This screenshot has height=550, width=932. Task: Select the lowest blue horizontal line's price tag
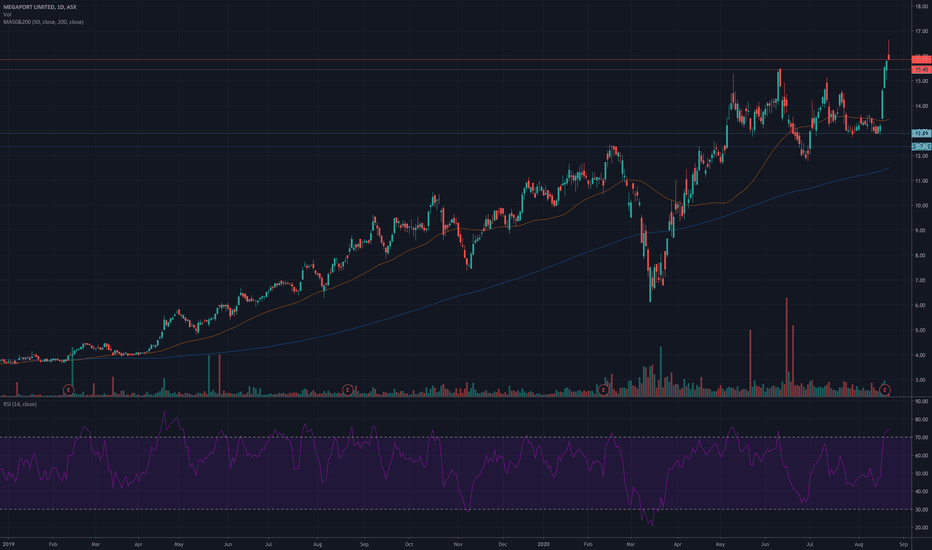tap(921, 146)
